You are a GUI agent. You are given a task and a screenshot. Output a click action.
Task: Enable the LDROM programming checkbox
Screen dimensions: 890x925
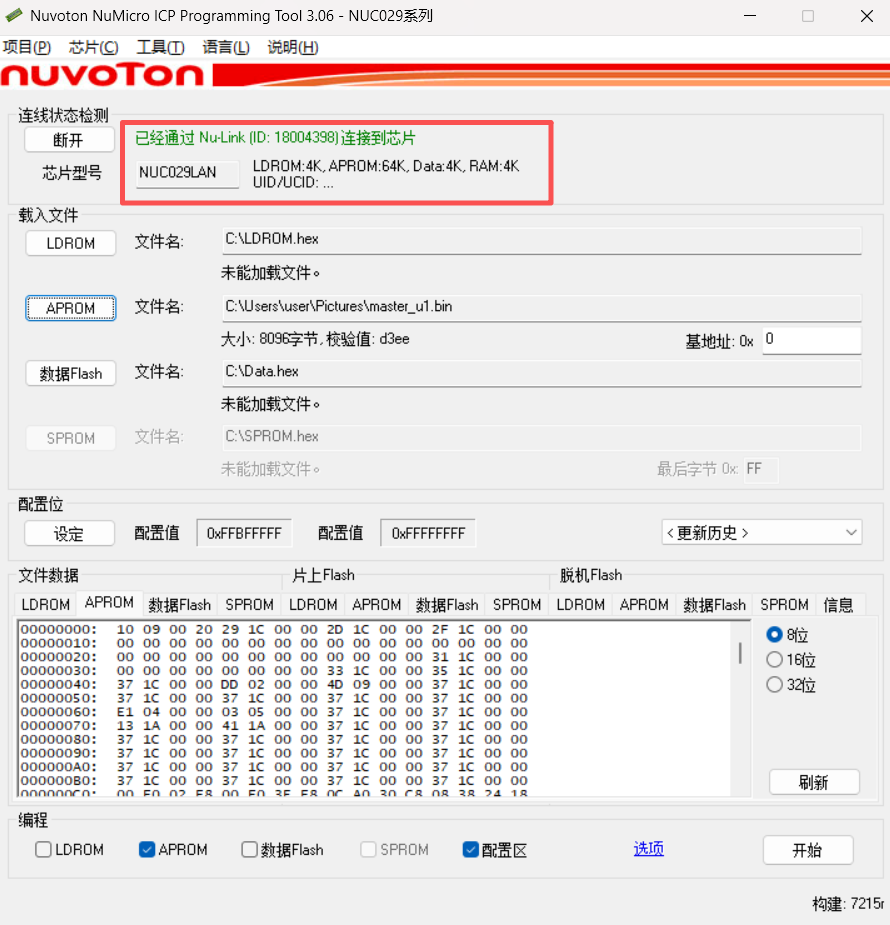(44, 850)
